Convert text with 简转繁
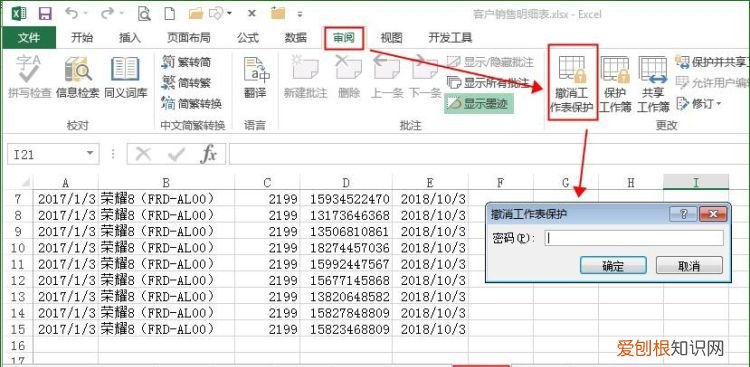This screenshot has width=750, height=367. point(187,83)
